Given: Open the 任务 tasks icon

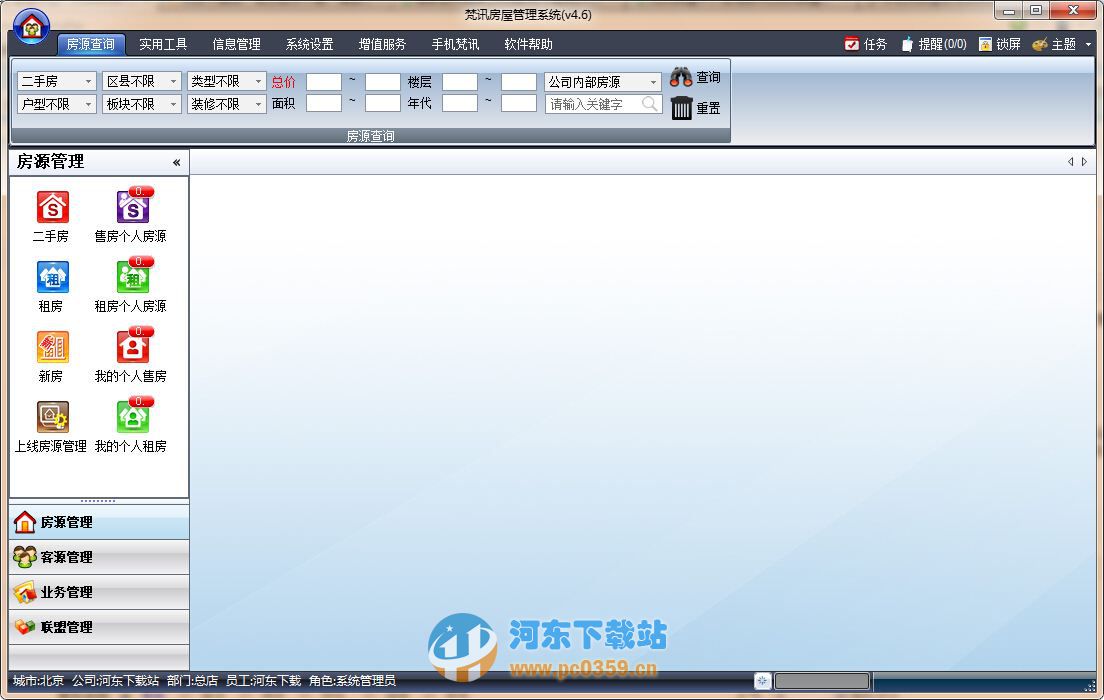Looking at the screenshot, I should pyautogui.click(x=851, y=44).
